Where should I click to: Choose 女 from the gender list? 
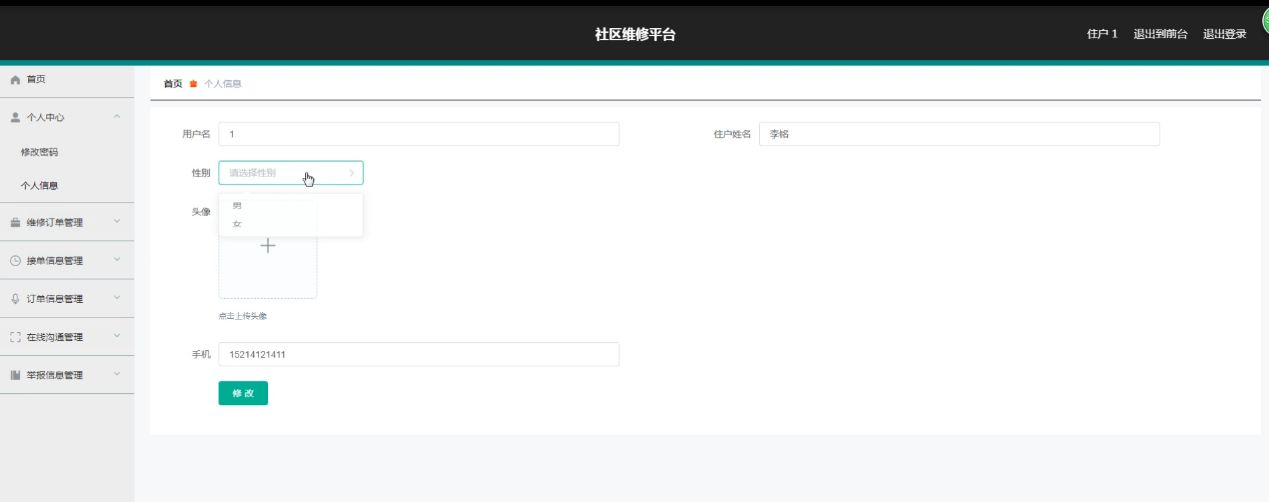tap(291, 224)
